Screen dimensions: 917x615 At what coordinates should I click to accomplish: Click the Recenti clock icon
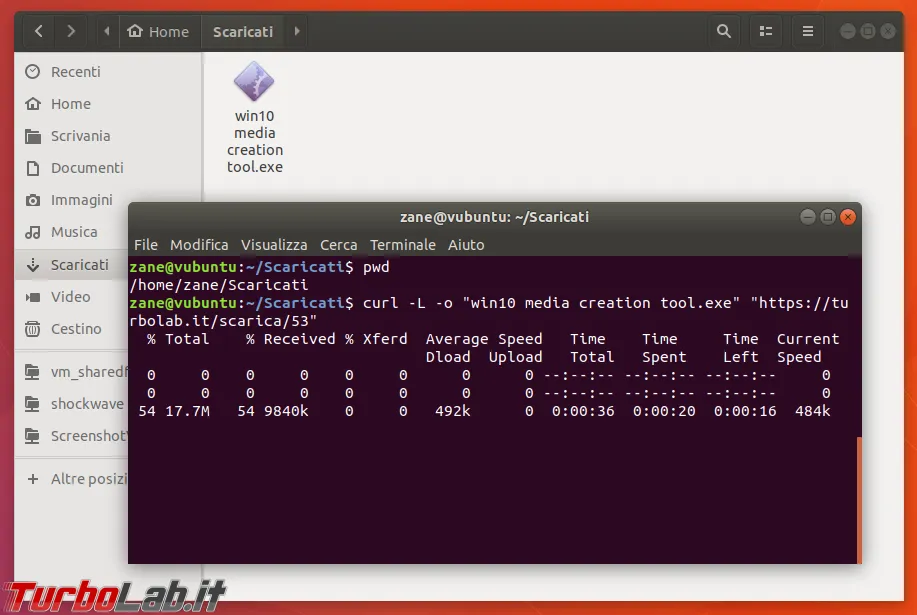point(33,71)
